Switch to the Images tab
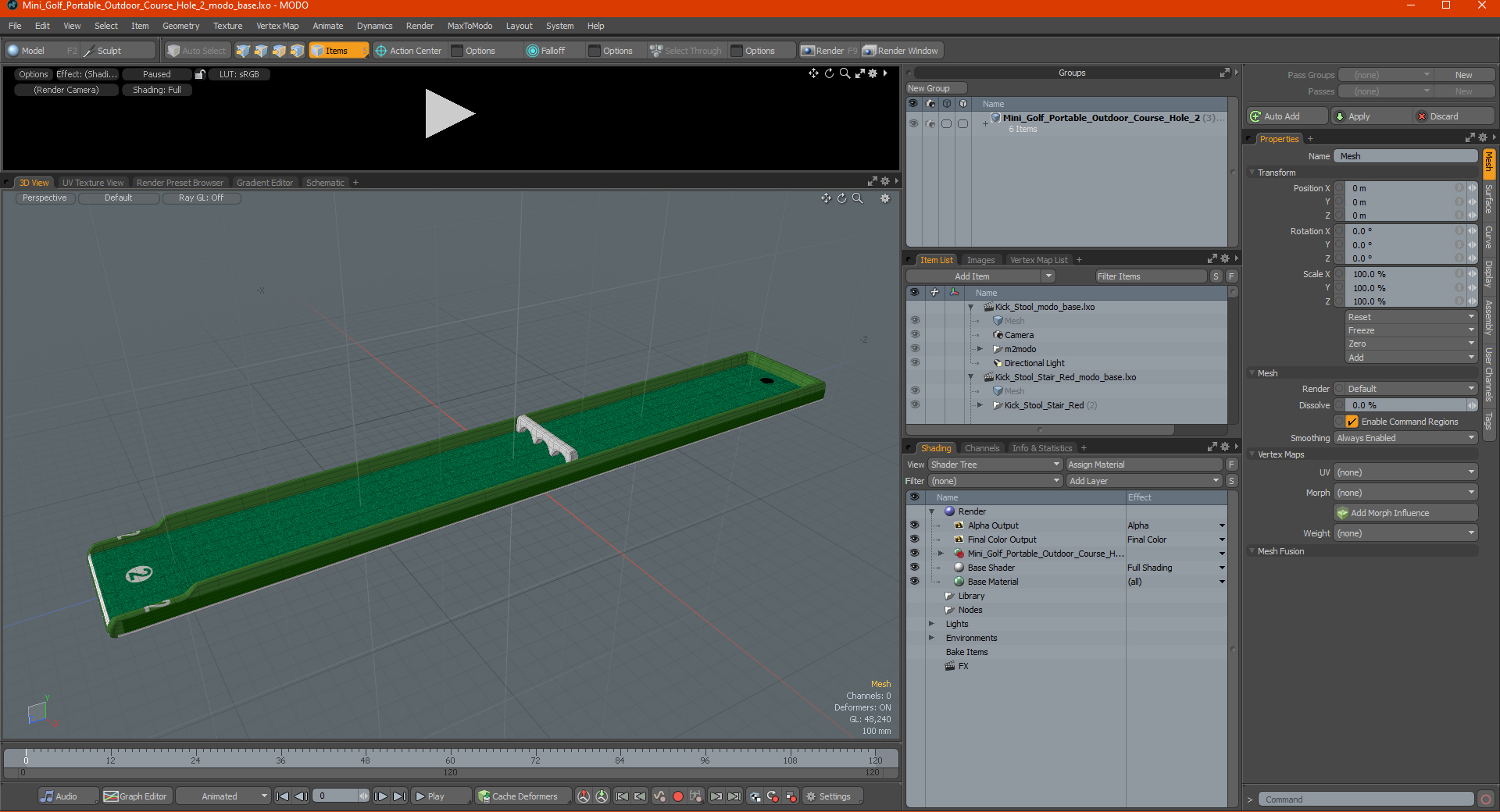The image size is (1500, 812). pyautogui.click(x=980, y=260)
